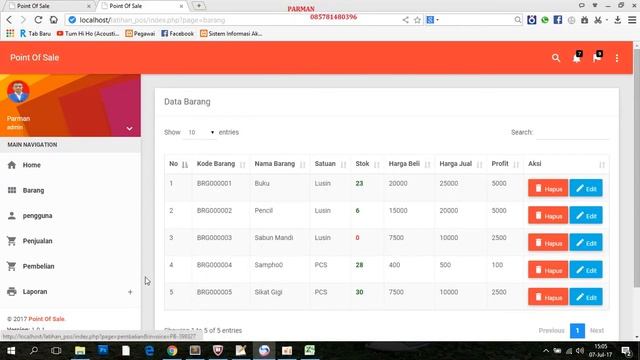Open the Show entries count dropdown

(x=200, y=132)
